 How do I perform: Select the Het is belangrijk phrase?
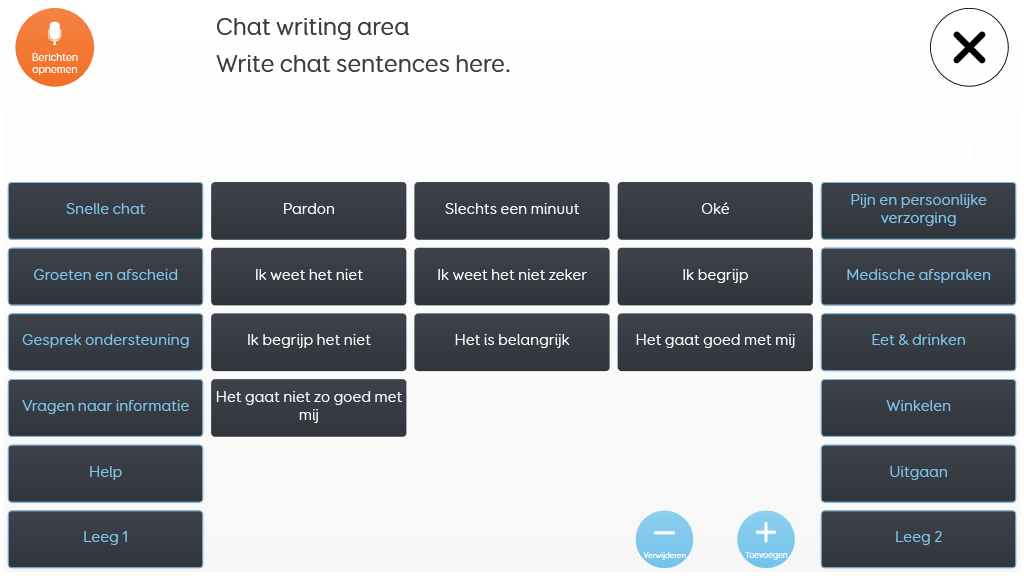tap(512, 342)
